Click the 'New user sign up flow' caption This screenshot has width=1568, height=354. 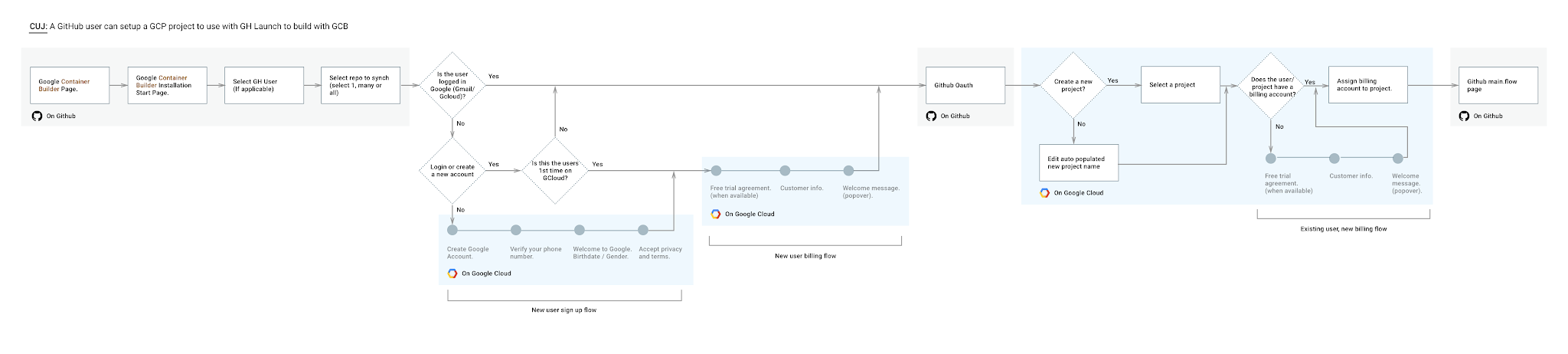(563, 310)
